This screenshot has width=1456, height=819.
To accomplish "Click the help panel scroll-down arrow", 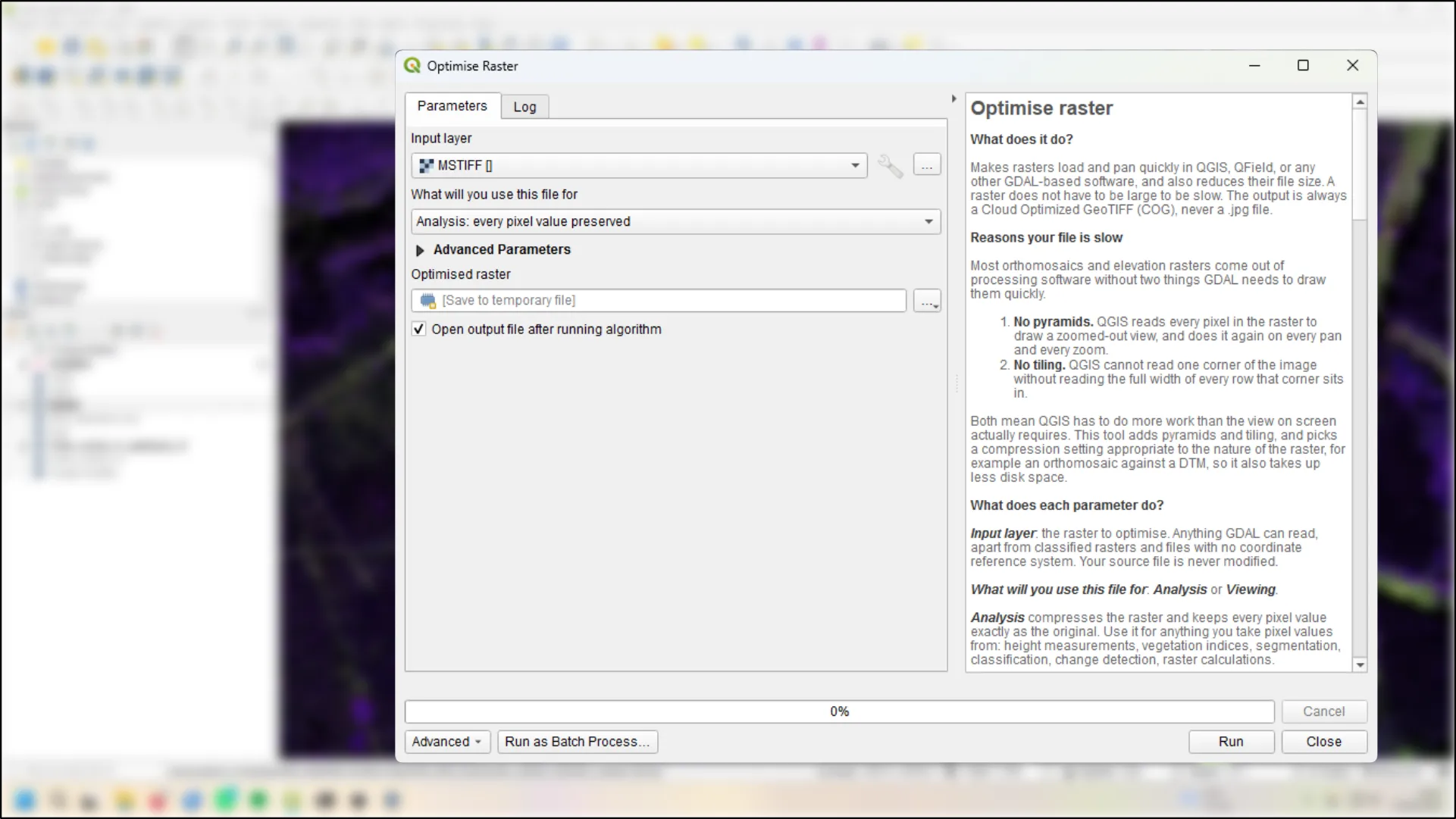I will pyautogui.click(x=1360, y=664).
